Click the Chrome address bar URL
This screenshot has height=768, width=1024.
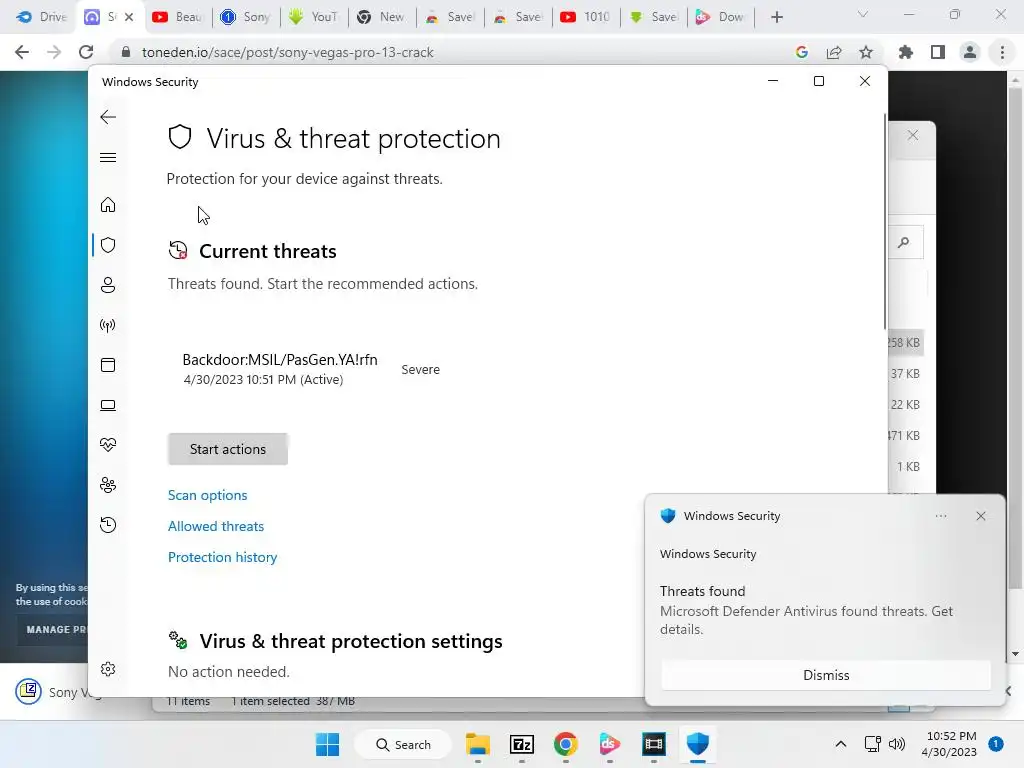287,52
